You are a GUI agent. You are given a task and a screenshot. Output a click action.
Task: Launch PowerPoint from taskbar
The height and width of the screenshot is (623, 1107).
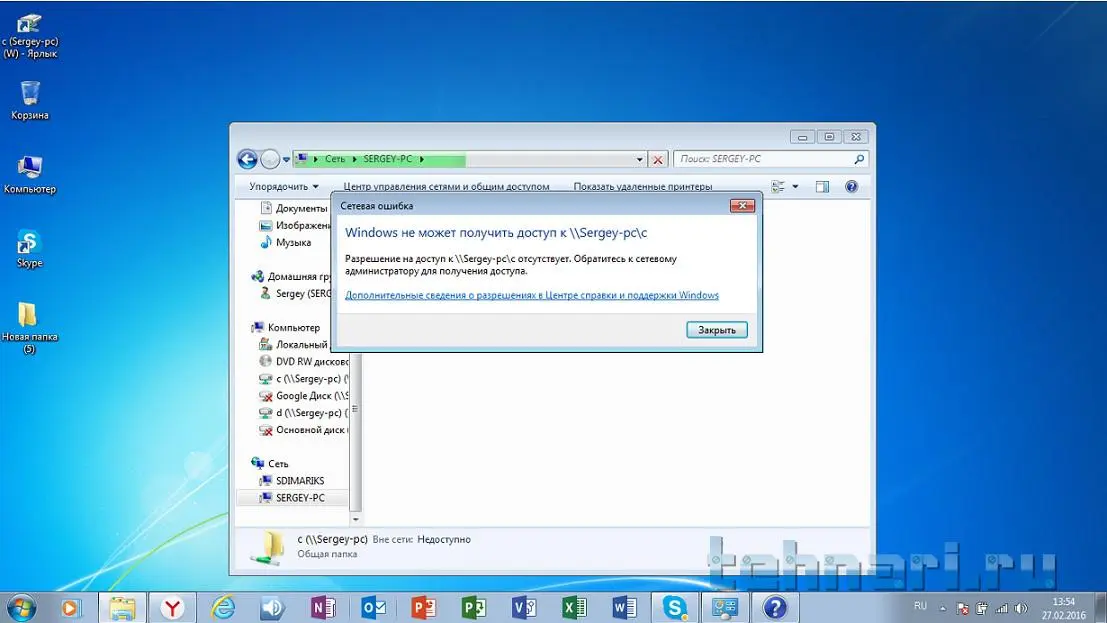423,607
